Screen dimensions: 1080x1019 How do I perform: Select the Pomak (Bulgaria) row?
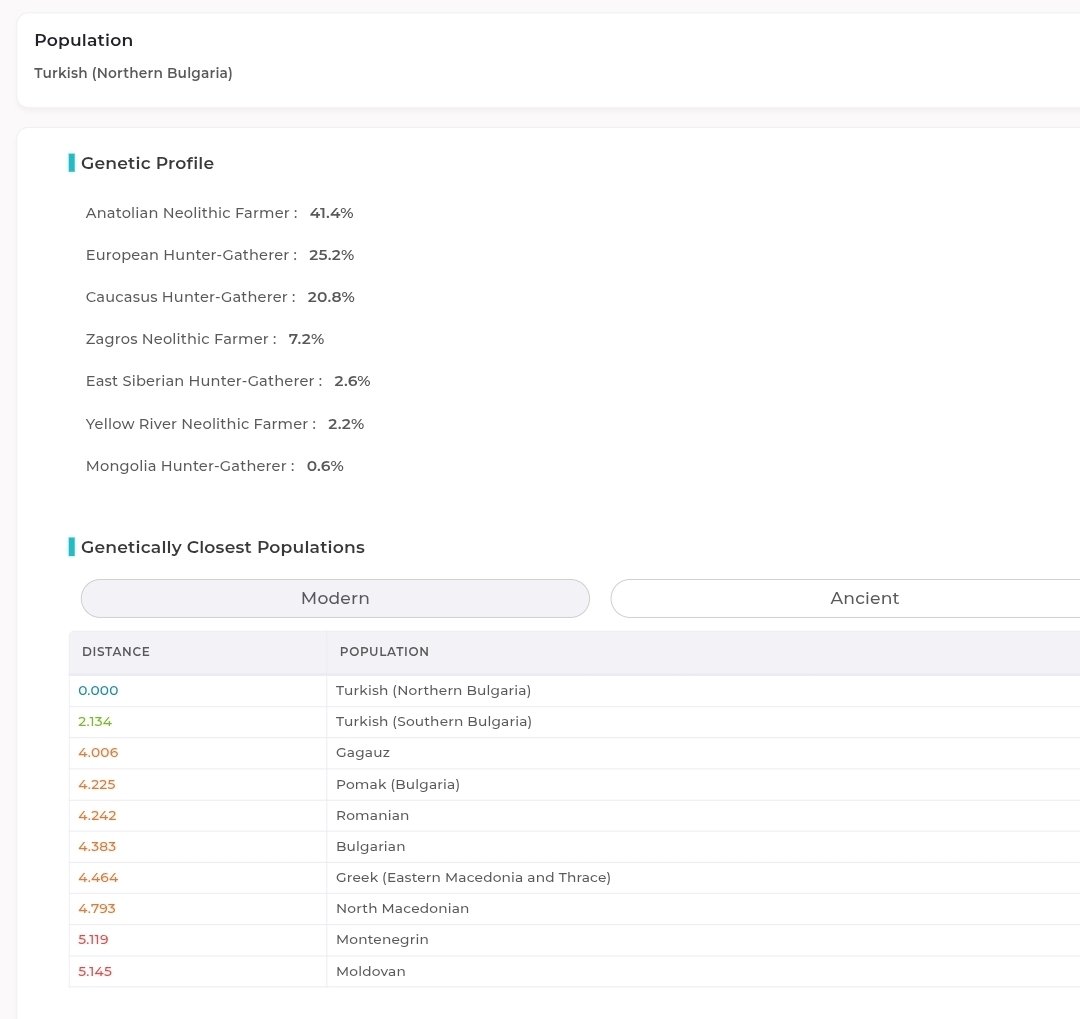click(574, 784)
